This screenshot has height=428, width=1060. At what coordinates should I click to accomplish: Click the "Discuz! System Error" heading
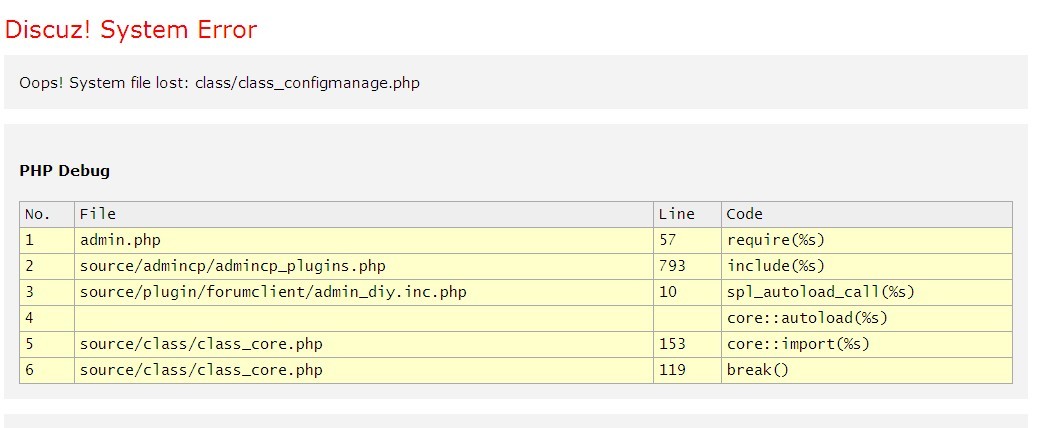pyautogui.click(x=131, y=30)
